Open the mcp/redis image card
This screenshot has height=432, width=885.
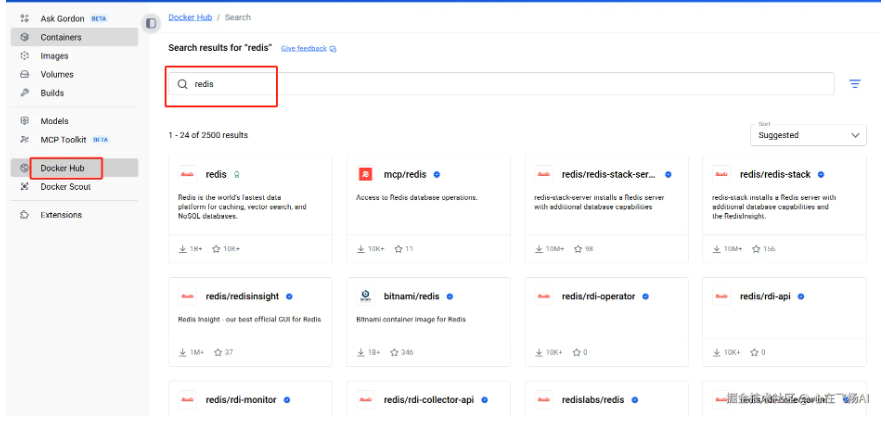428,210
